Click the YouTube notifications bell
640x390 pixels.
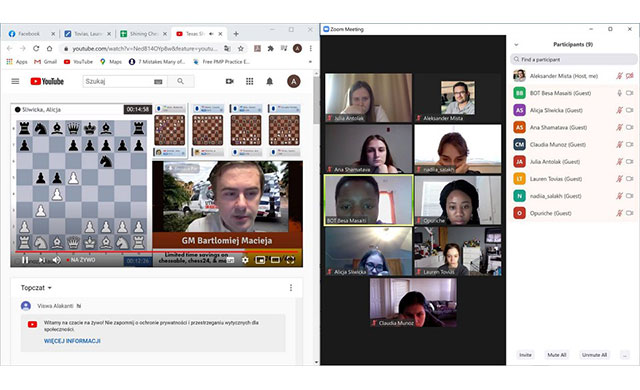pos(269,81)
